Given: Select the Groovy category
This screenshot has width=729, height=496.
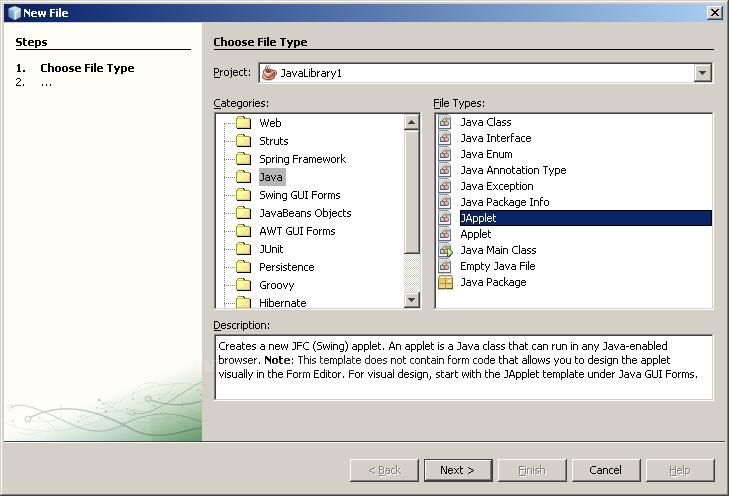Looking at the screenshot, I should pyautogui.click(x=277, y=285).
